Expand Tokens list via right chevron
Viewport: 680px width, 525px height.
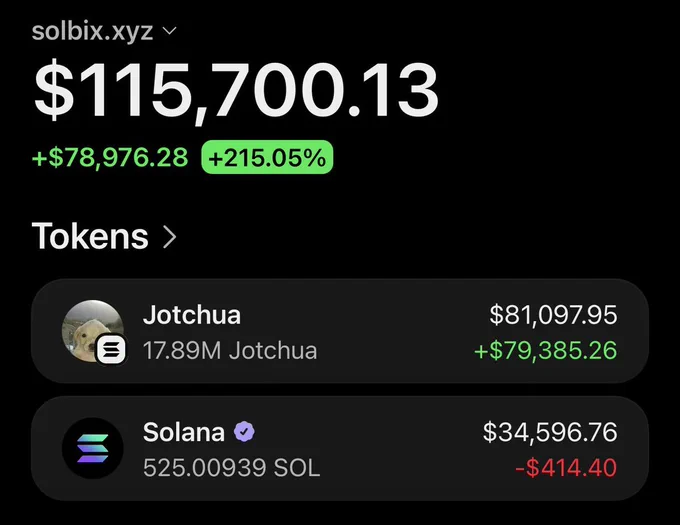click(169, 237)
